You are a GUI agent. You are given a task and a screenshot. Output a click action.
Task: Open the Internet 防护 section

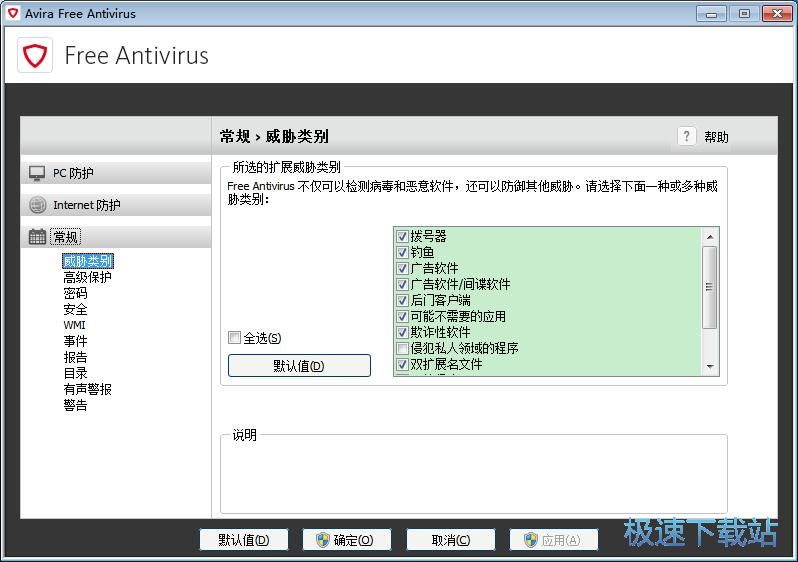tap(116, 205)
